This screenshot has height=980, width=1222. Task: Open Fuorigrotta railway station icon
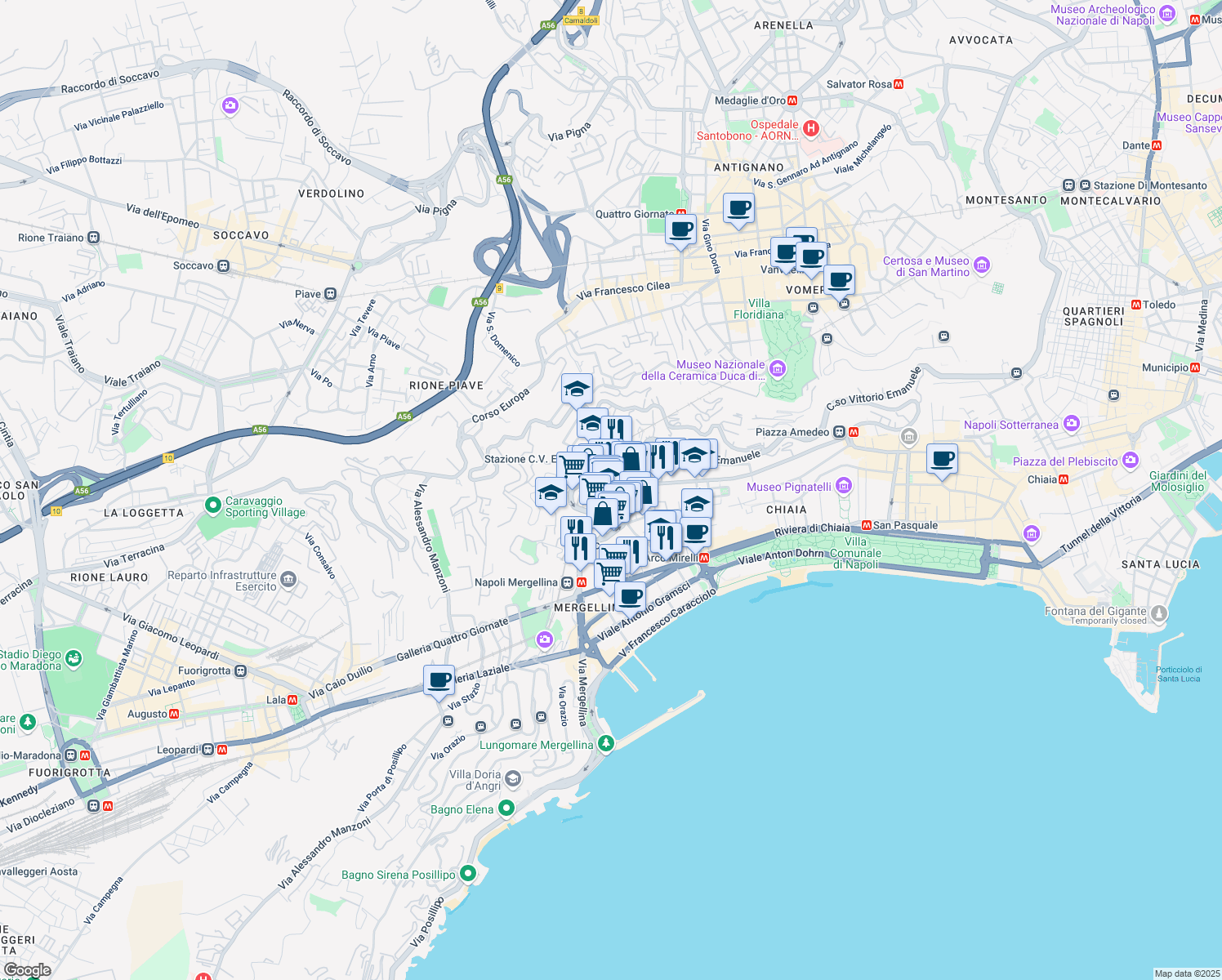tap(240, 670)
